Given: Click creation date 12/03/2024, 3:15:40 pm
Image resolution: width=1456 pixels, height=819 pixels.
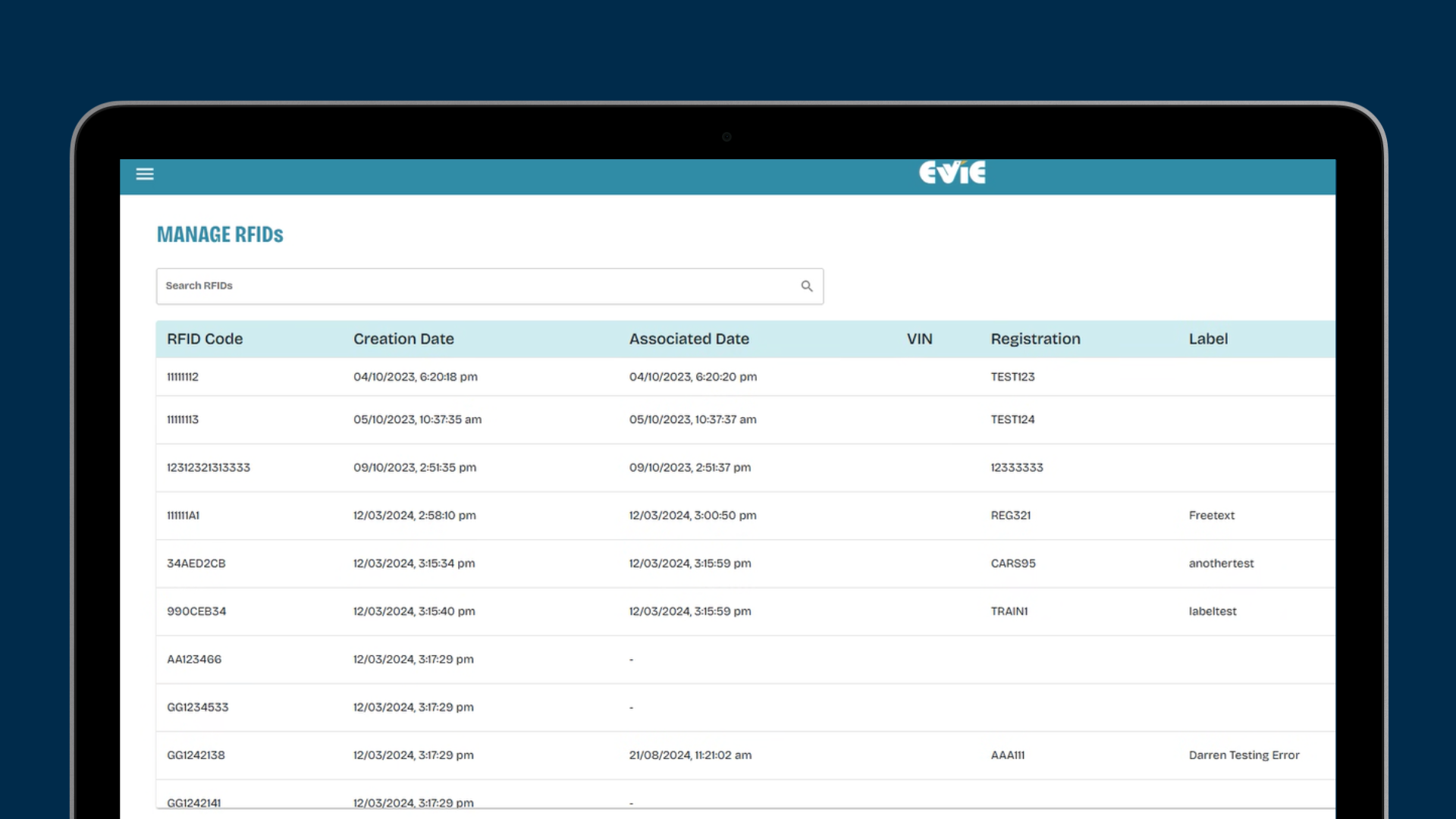Looking at the screenshot, I should tap(414, 611).
